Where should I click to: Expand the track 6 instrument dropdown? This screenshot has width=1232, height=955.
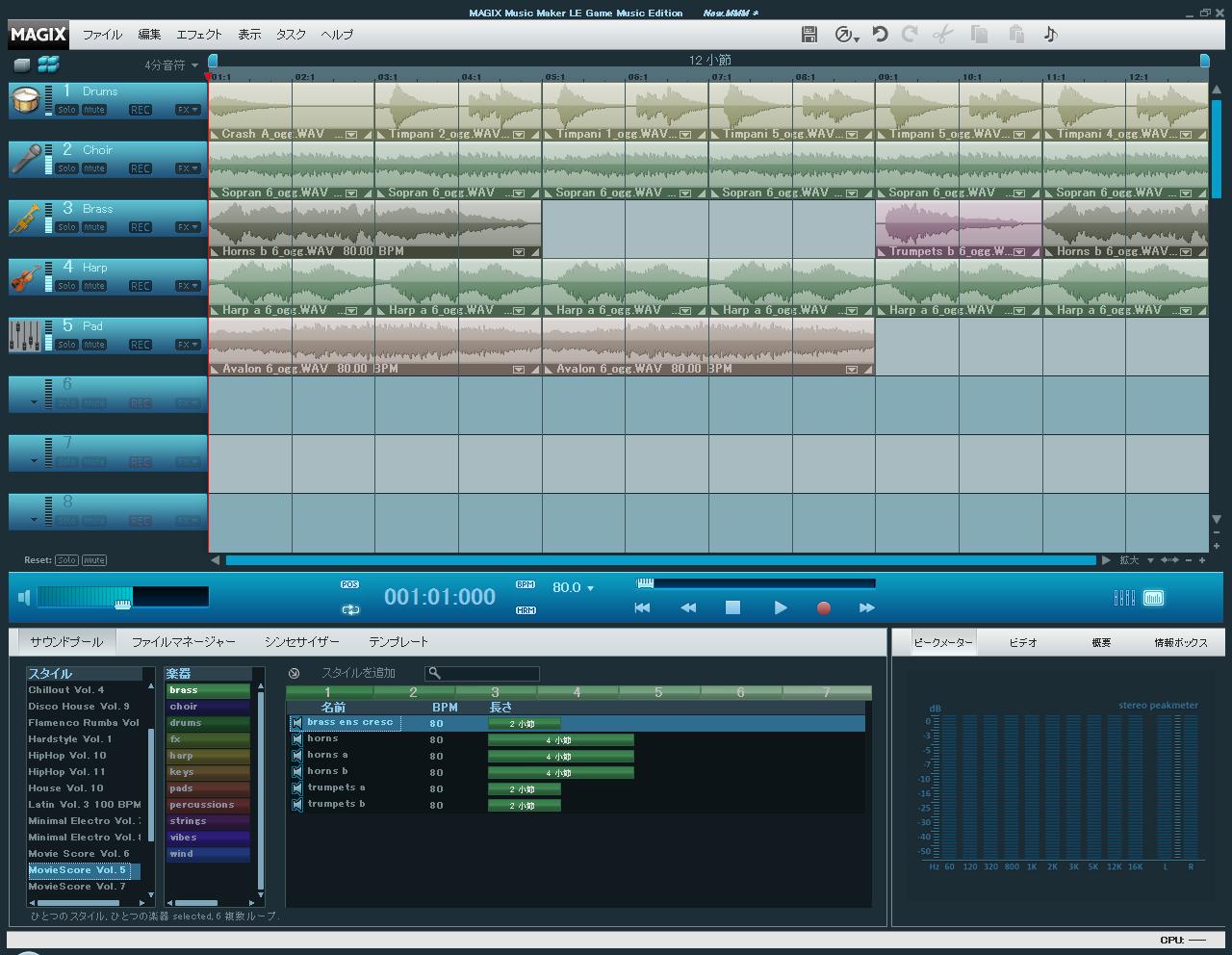pos(35,402)
